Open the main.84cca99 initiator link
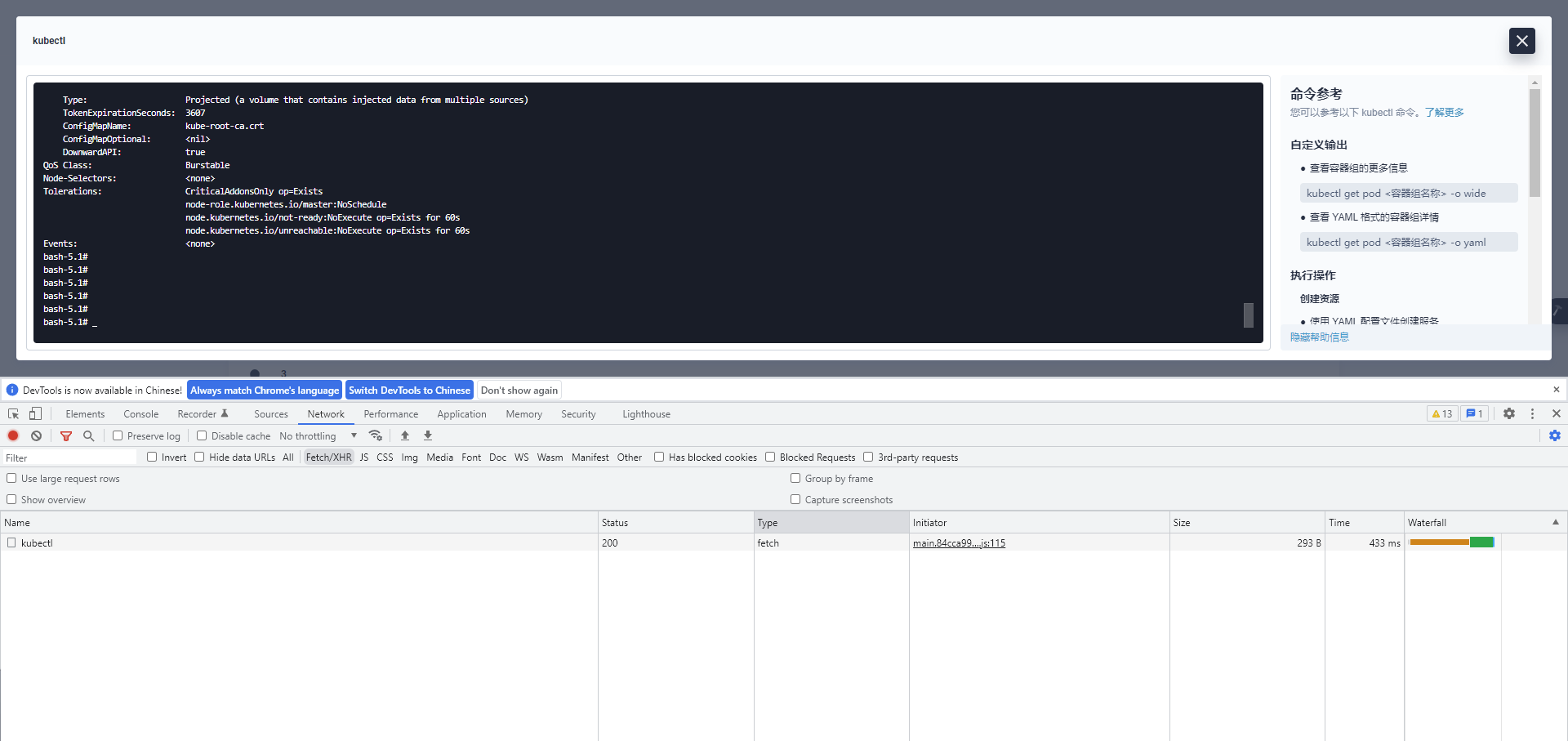The height and width of the screenshot is (741, 1568). point(959,542)
